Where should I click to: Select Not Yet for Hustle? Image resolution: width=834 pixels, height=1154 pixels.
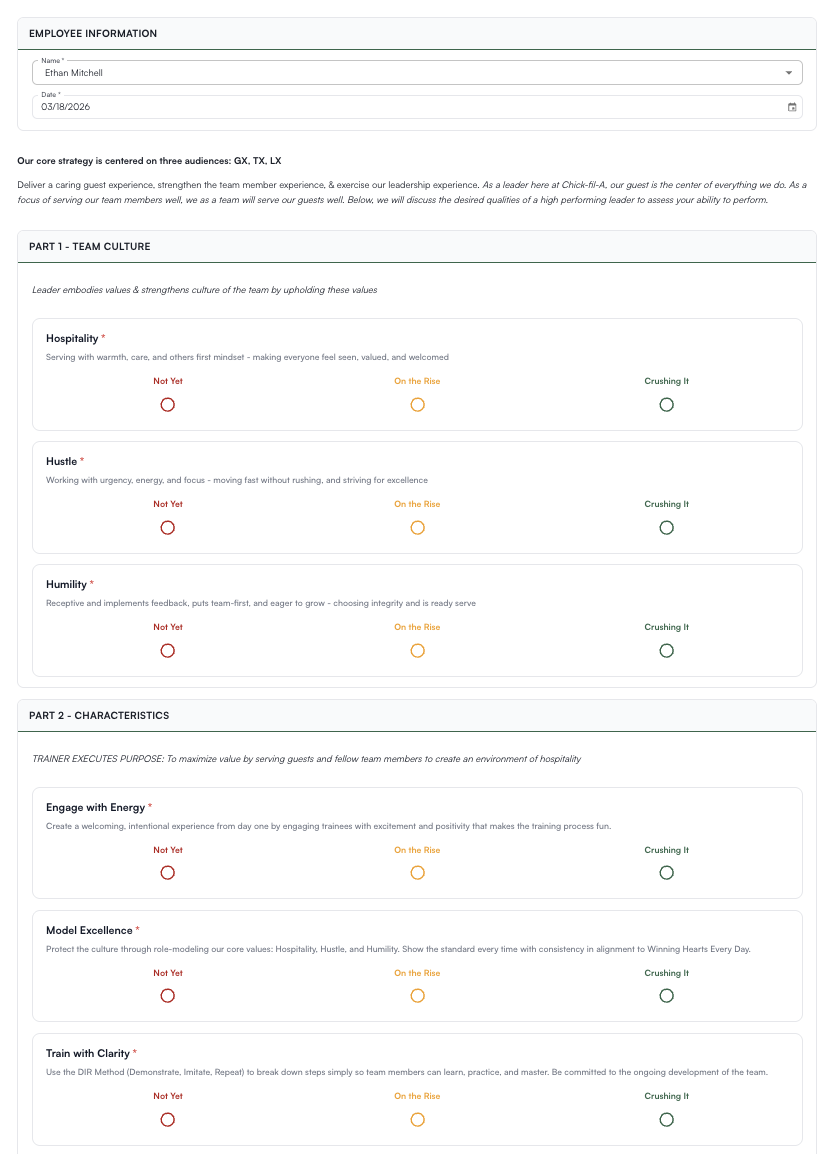click(x=167, y=527)
